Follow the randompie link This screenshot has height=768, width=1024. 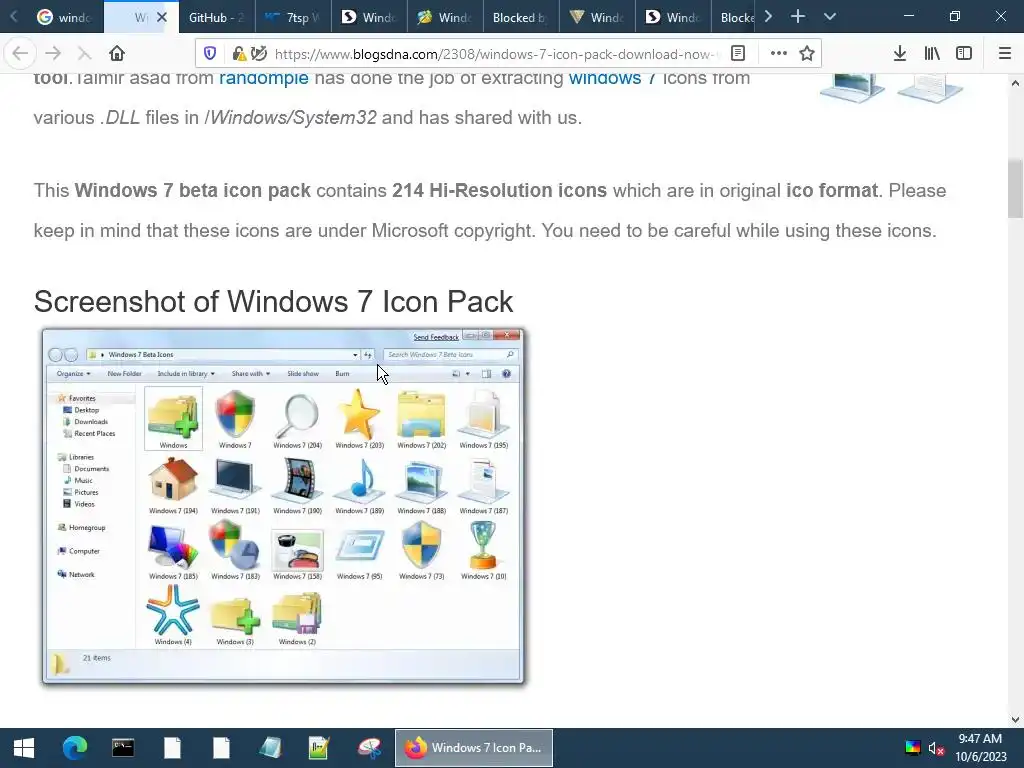tap(264, 78)
